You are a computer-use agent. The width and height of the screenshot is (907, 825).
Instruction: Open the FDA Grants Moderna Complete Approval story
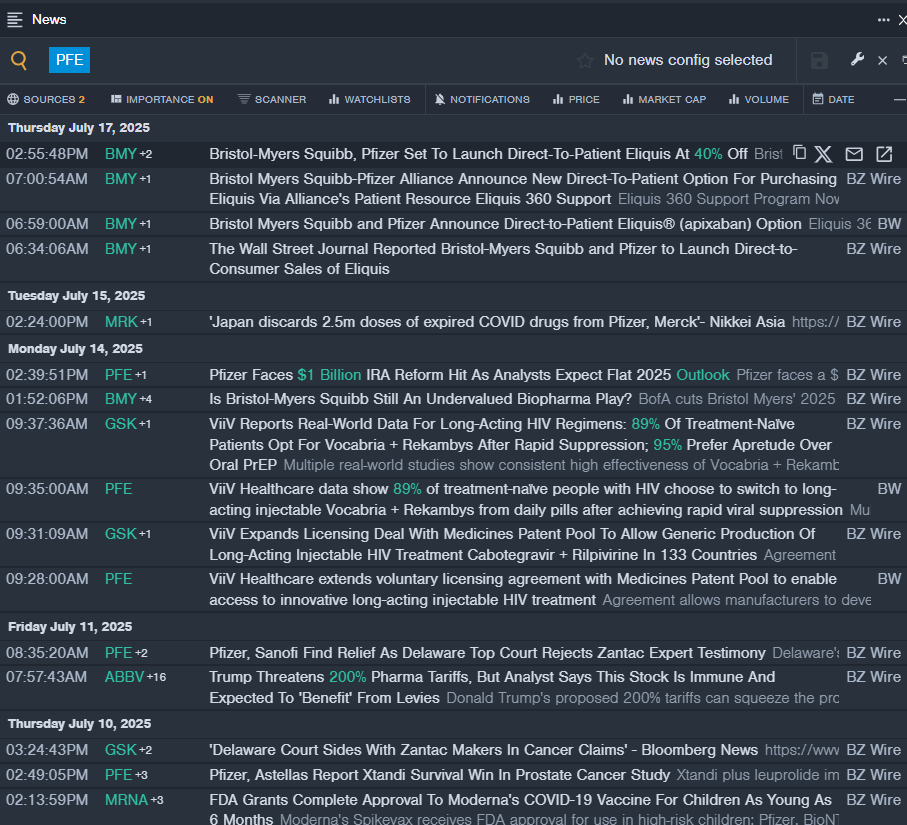(x=521, y=809)
